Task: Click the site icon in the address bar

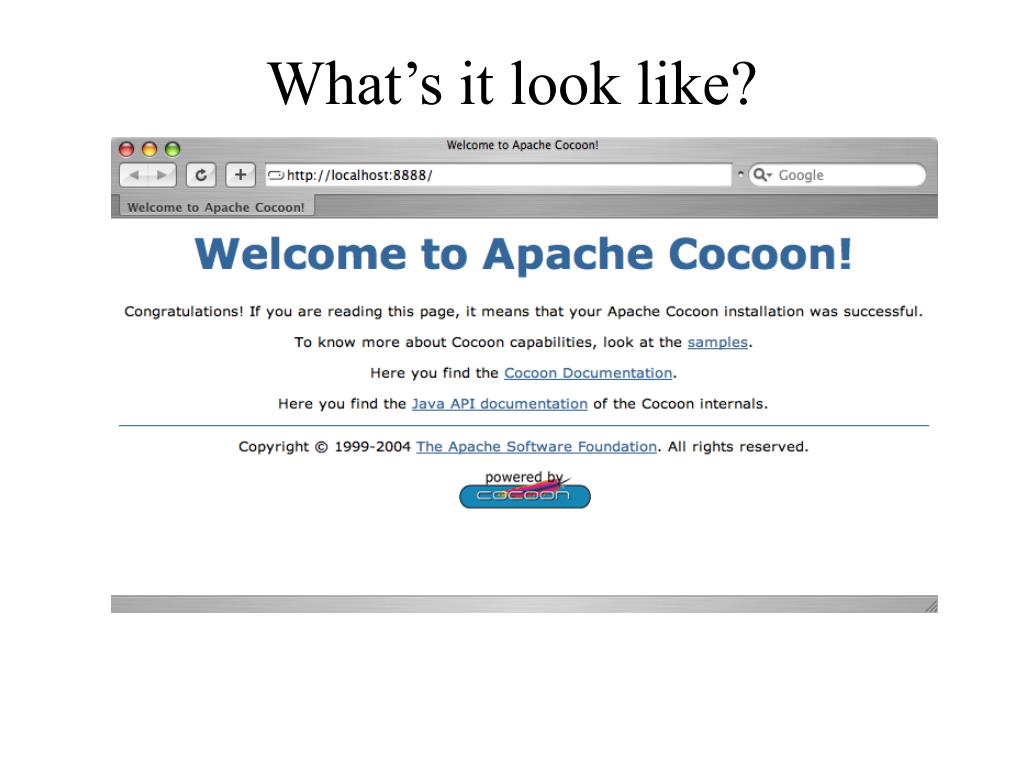Action: (276, 175)
